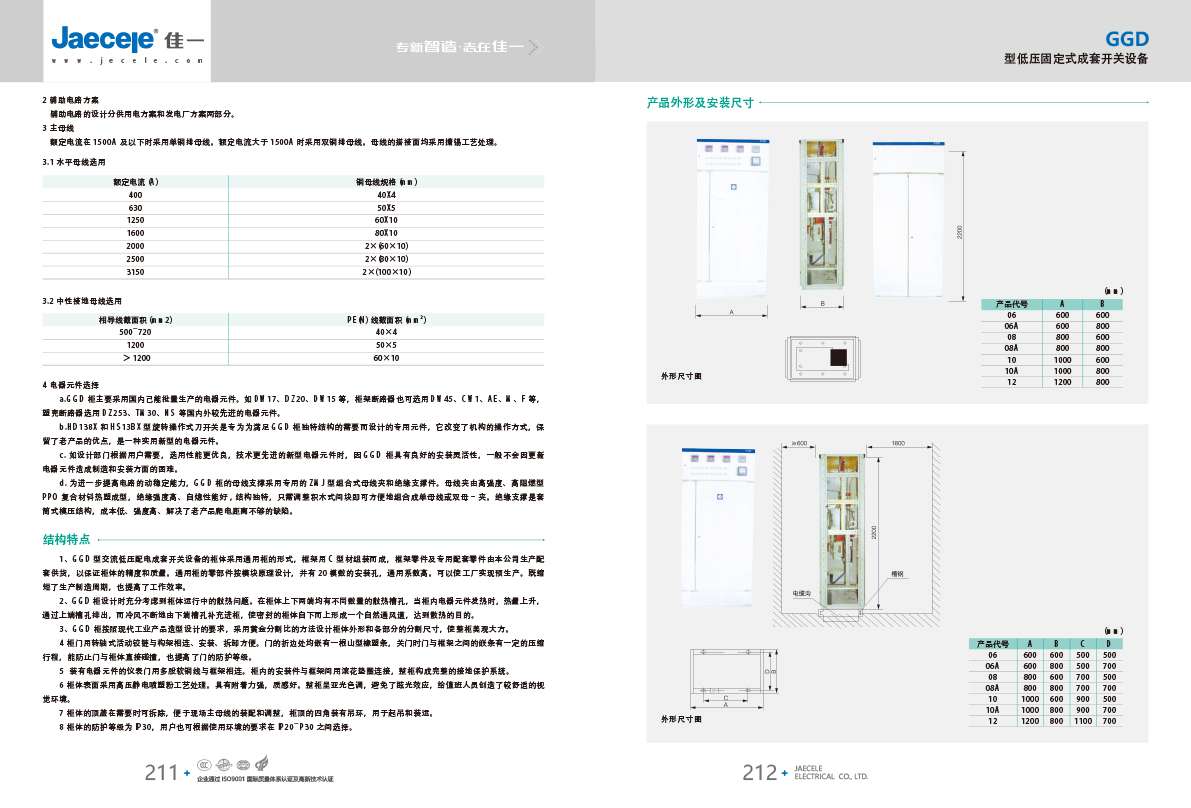Click the blue GGD title
Image resolution: width=1191 pixels, height=808 pixels.
pos(1126,39)
